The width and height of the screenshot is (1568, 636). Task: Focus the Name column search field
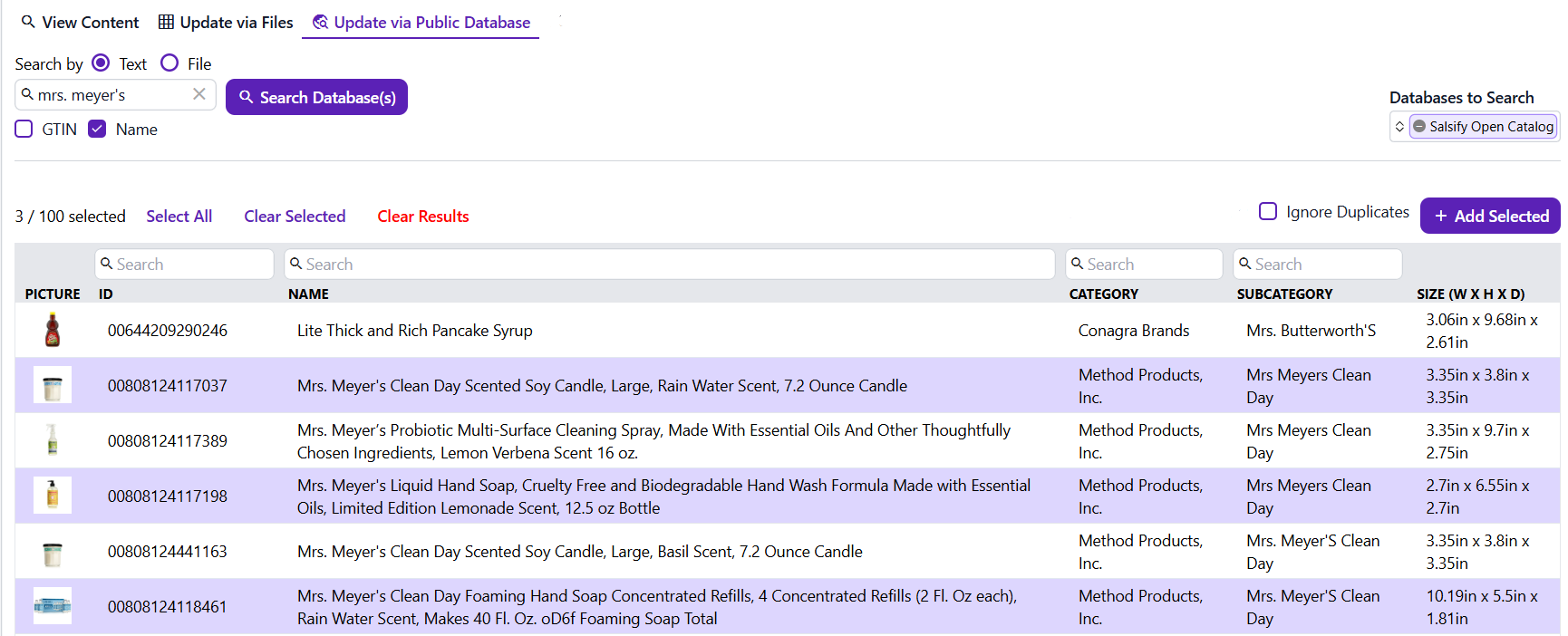(671, 265)
